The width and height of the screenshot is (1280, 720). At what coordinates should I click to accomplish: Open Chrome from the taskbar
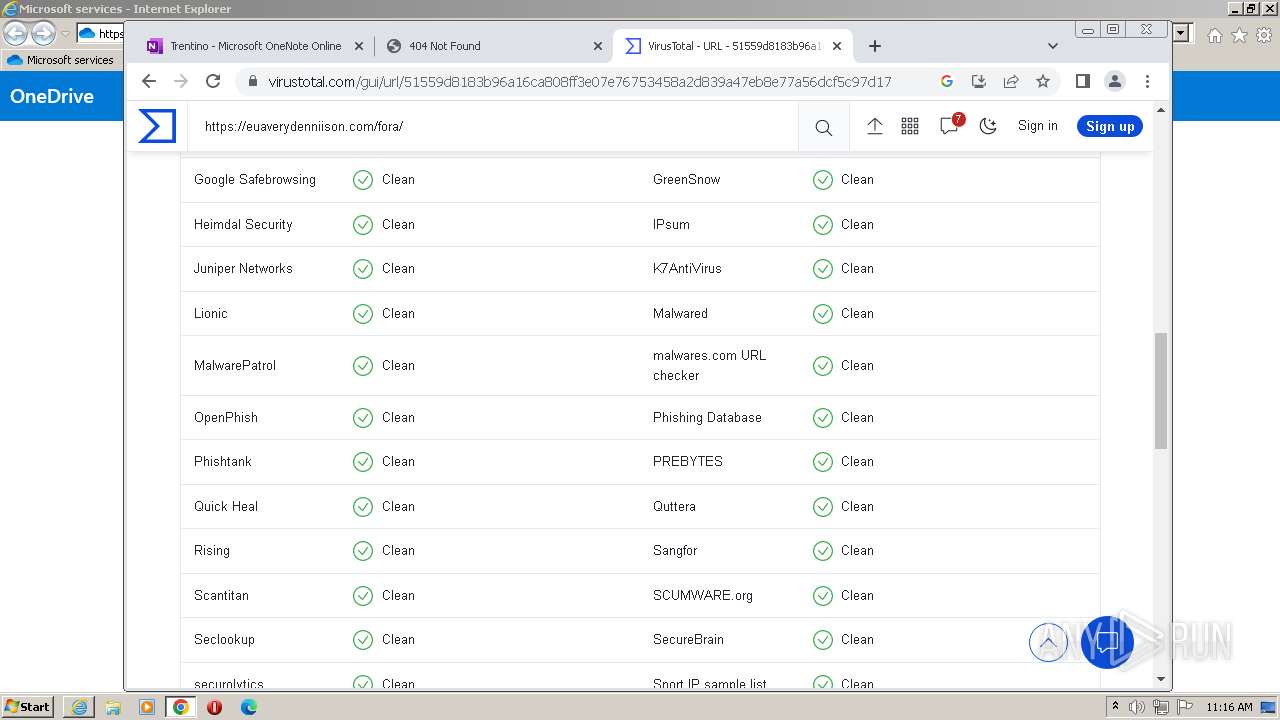[181, 707]
